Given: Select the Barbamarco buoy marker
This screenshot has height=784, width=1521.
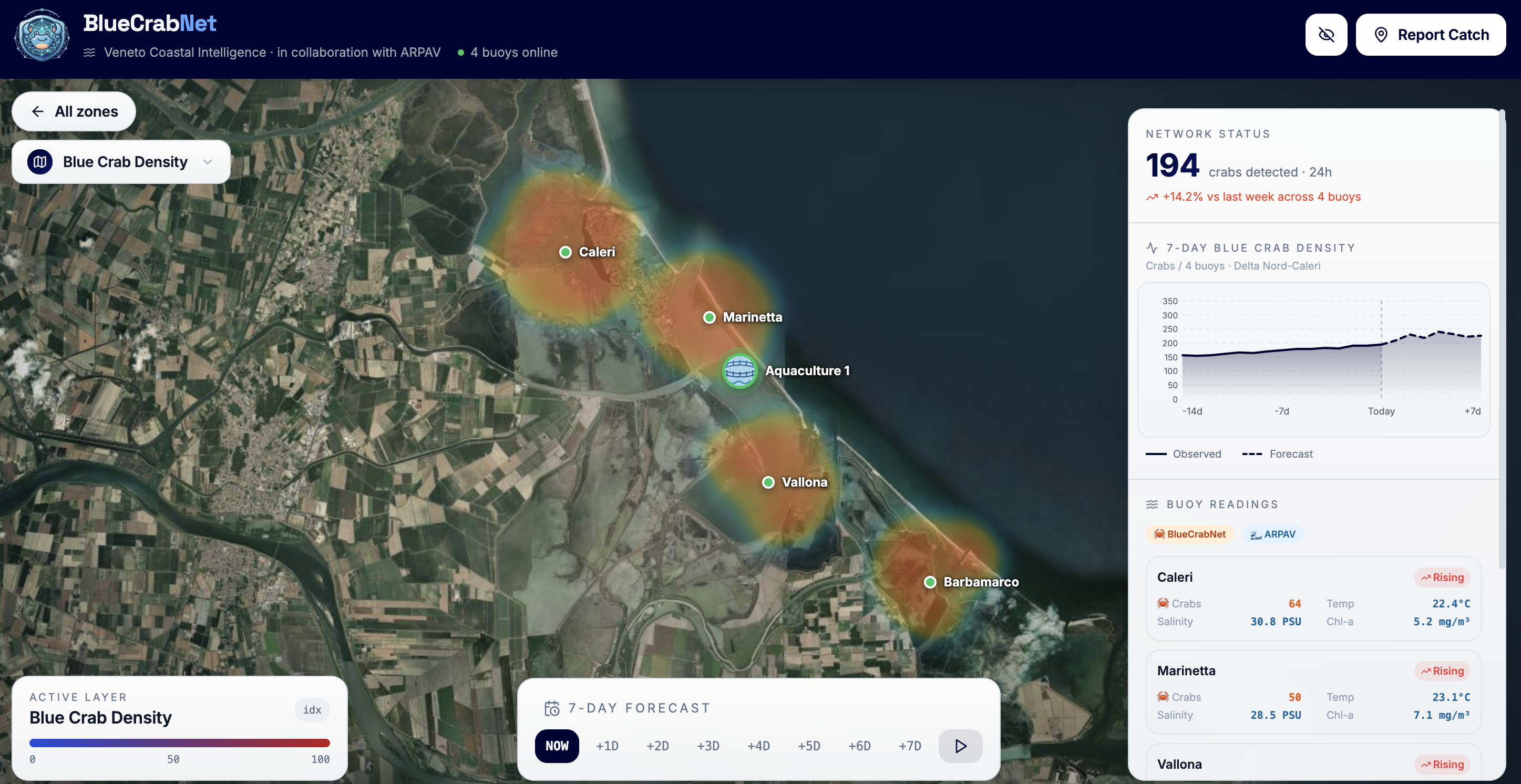Looking at the screenshot, I should click(930, 582).
